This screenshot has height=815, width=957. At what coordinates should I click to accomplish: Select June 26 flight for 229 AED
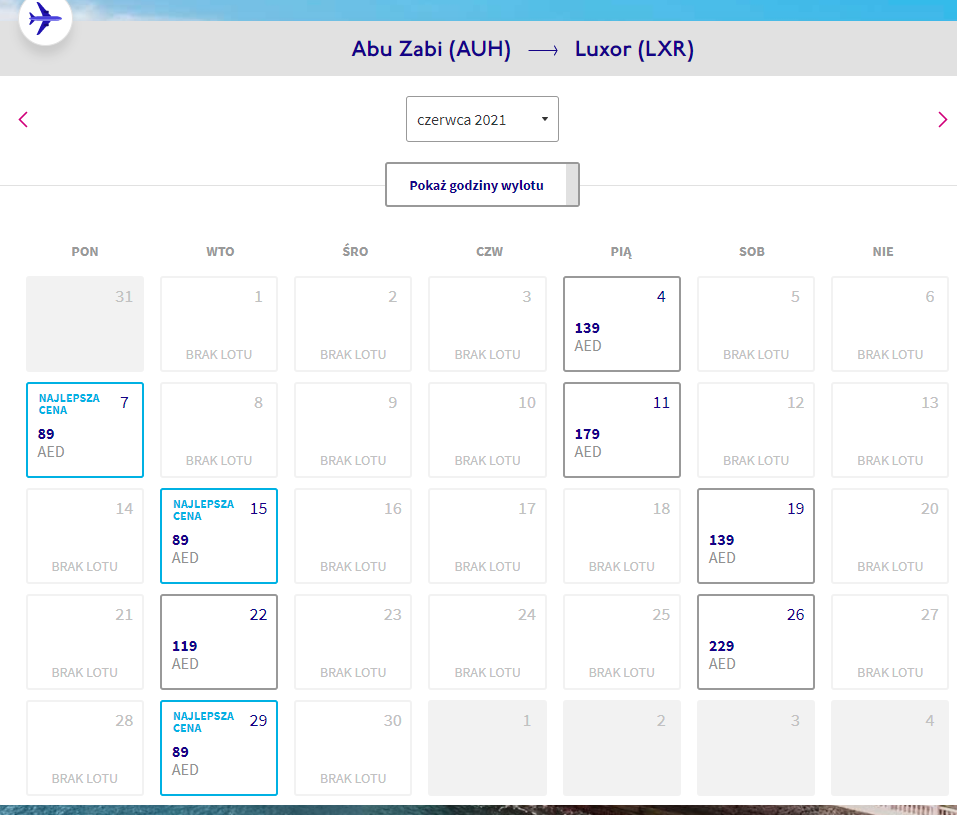point(756,642)
